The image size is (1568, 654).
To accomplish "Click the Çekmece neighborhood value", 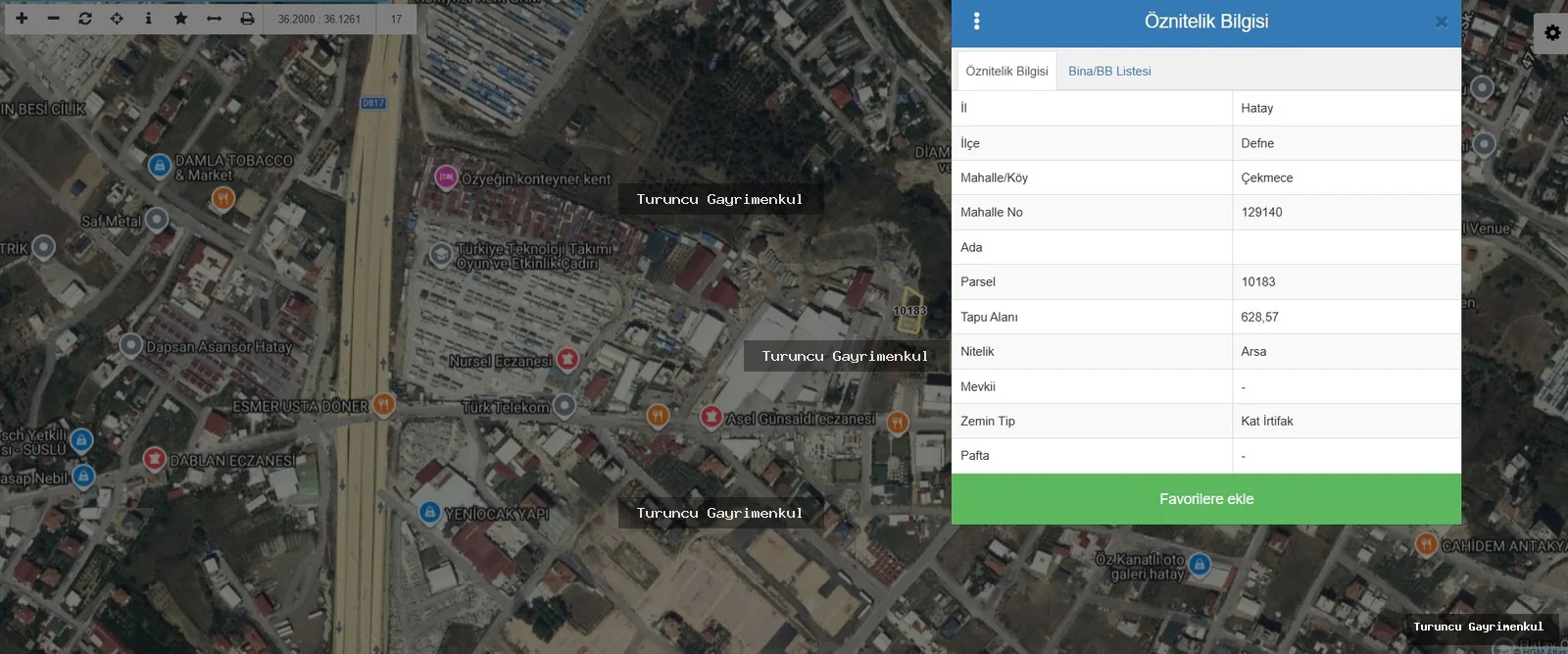I will pos(1267,177).
